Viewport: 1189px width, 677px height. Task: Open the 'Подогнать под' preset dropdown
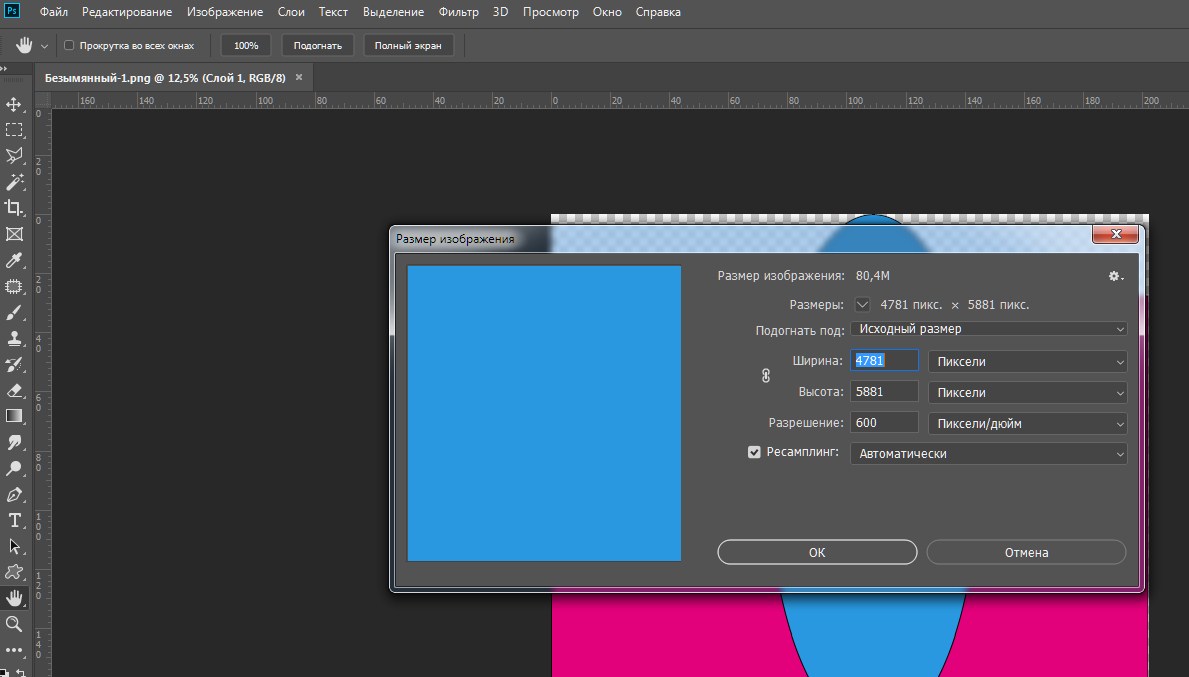point(989,329)
